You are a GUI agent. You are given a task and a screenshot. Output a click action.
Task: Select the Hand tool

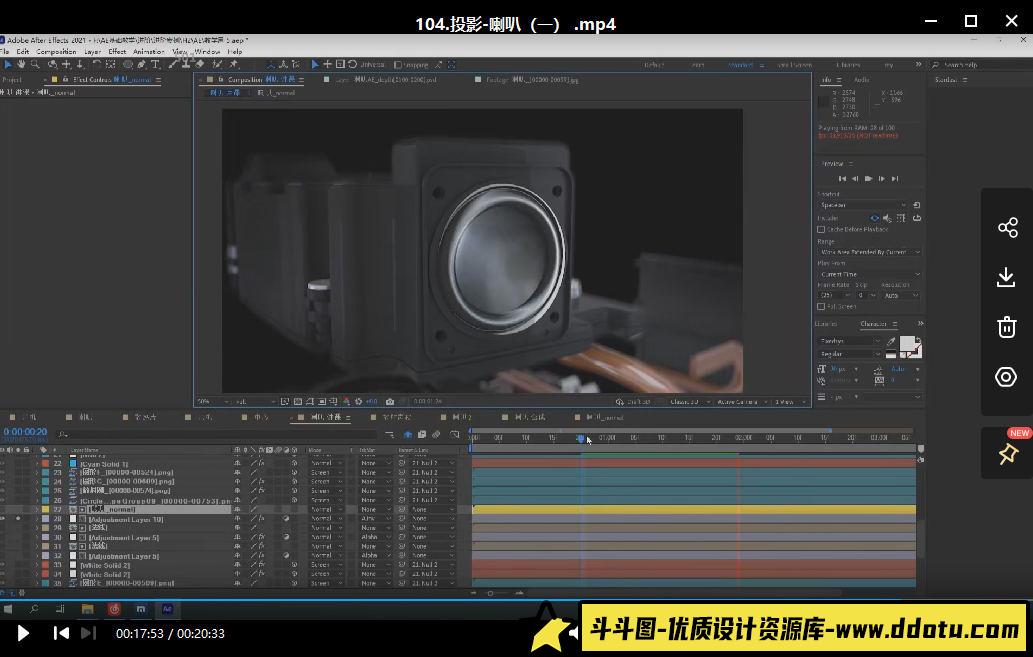click(21, 65)
